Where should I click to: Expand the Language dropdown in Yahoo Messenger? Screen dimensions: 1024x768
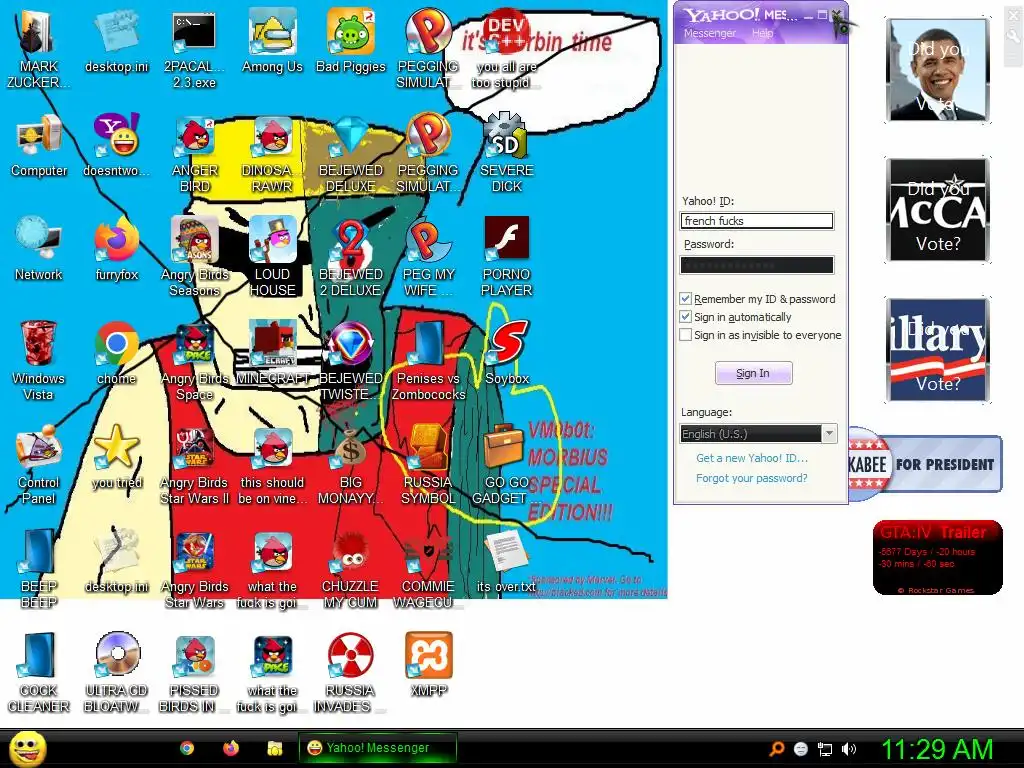point(829,434)
